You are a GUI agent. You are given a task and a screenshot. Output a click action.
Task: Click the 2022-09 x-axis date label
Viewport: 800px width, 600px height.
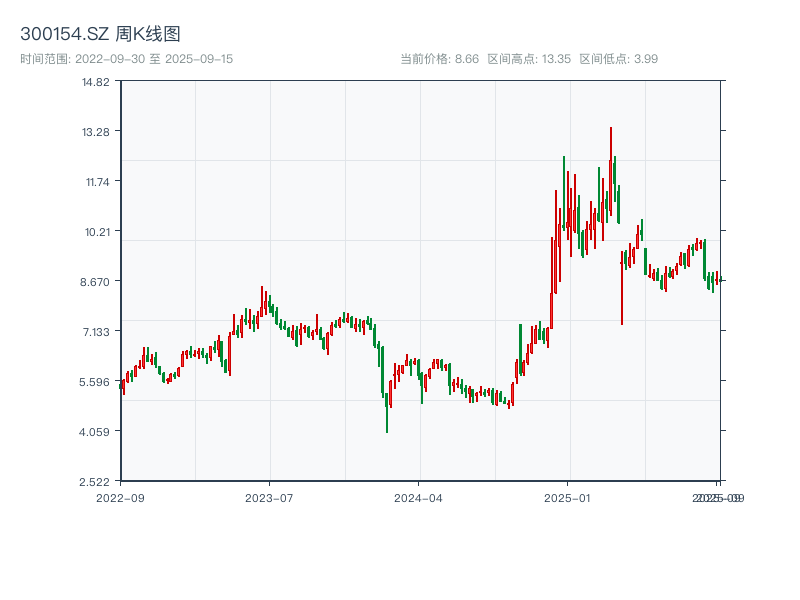coord(120,497)
